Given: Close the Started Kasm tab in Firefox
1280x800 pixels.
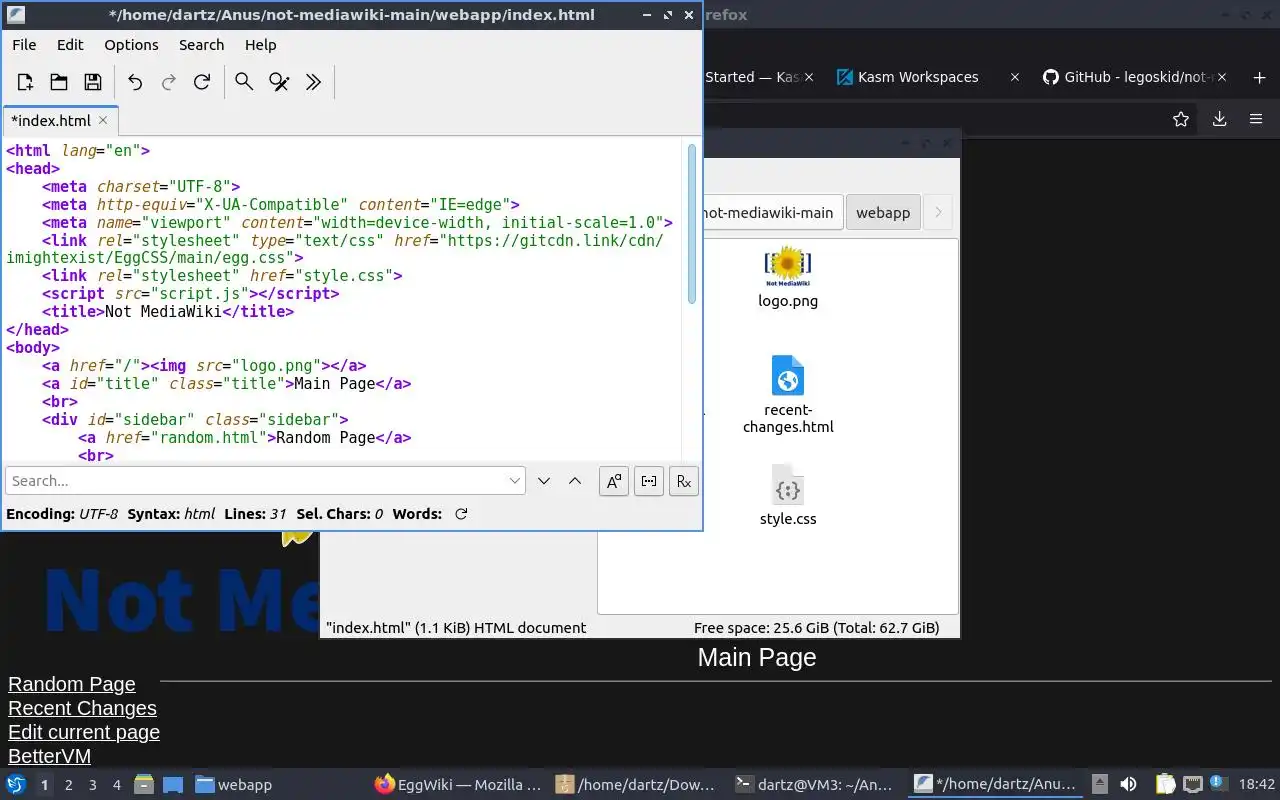Looking at the screenshot, I should 808,77.
